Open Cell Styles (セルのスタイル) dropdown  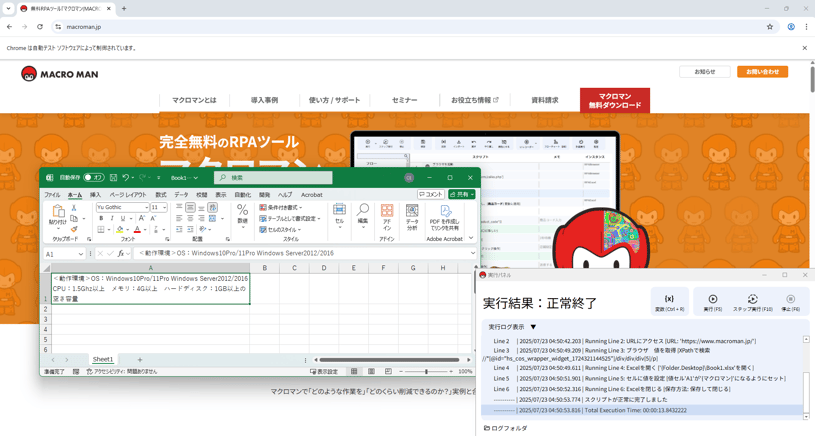(280, 229)
